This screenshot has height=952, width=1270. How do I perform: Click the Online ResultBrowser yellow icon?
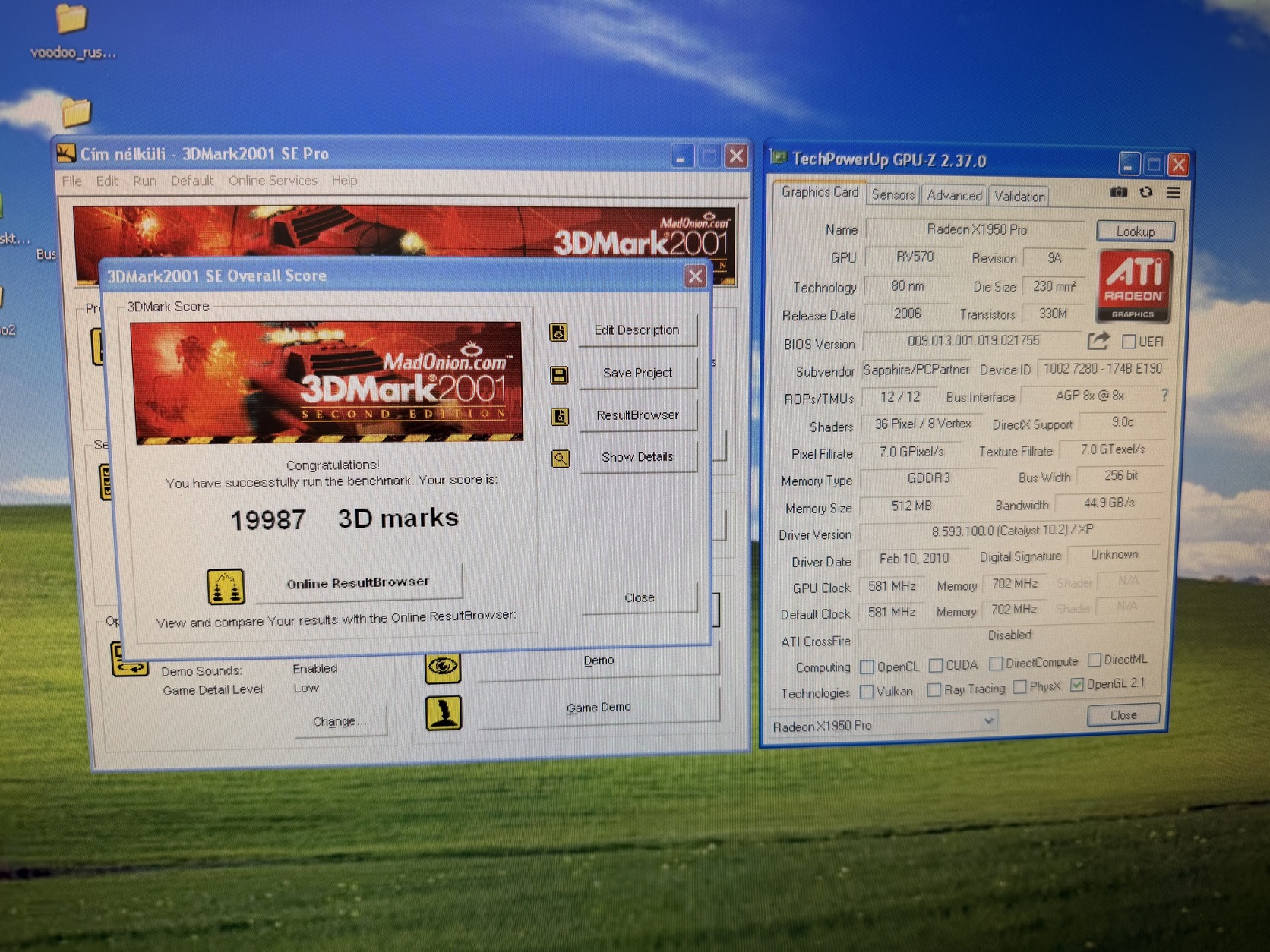(x=226, y=587)
